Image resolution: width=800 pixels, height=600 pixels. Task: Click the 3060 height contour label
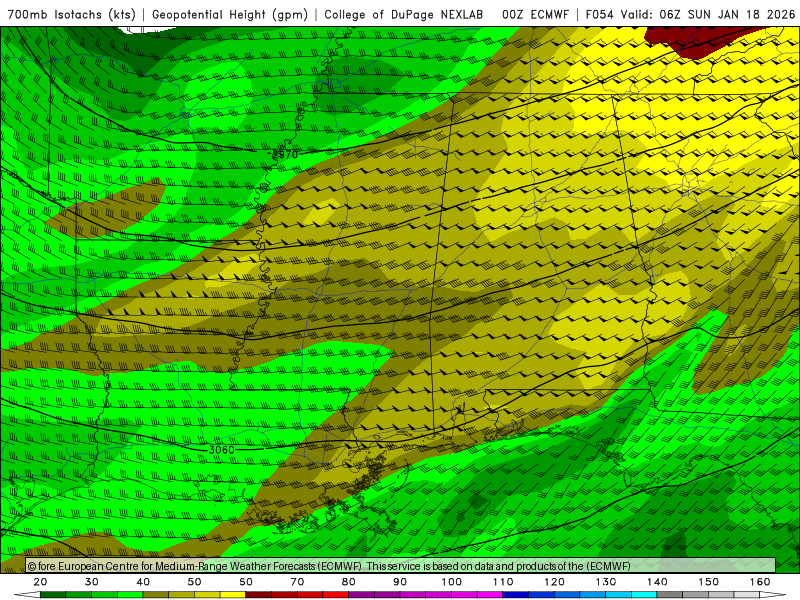(x=222, y=449)
